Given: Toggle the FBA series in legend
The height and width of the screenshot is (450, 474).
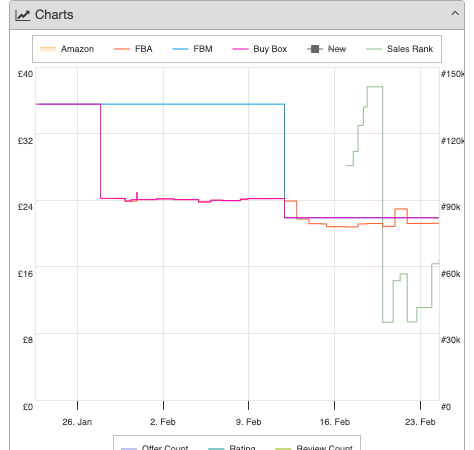Looking at the screenshot, I should tap(133, 49).
